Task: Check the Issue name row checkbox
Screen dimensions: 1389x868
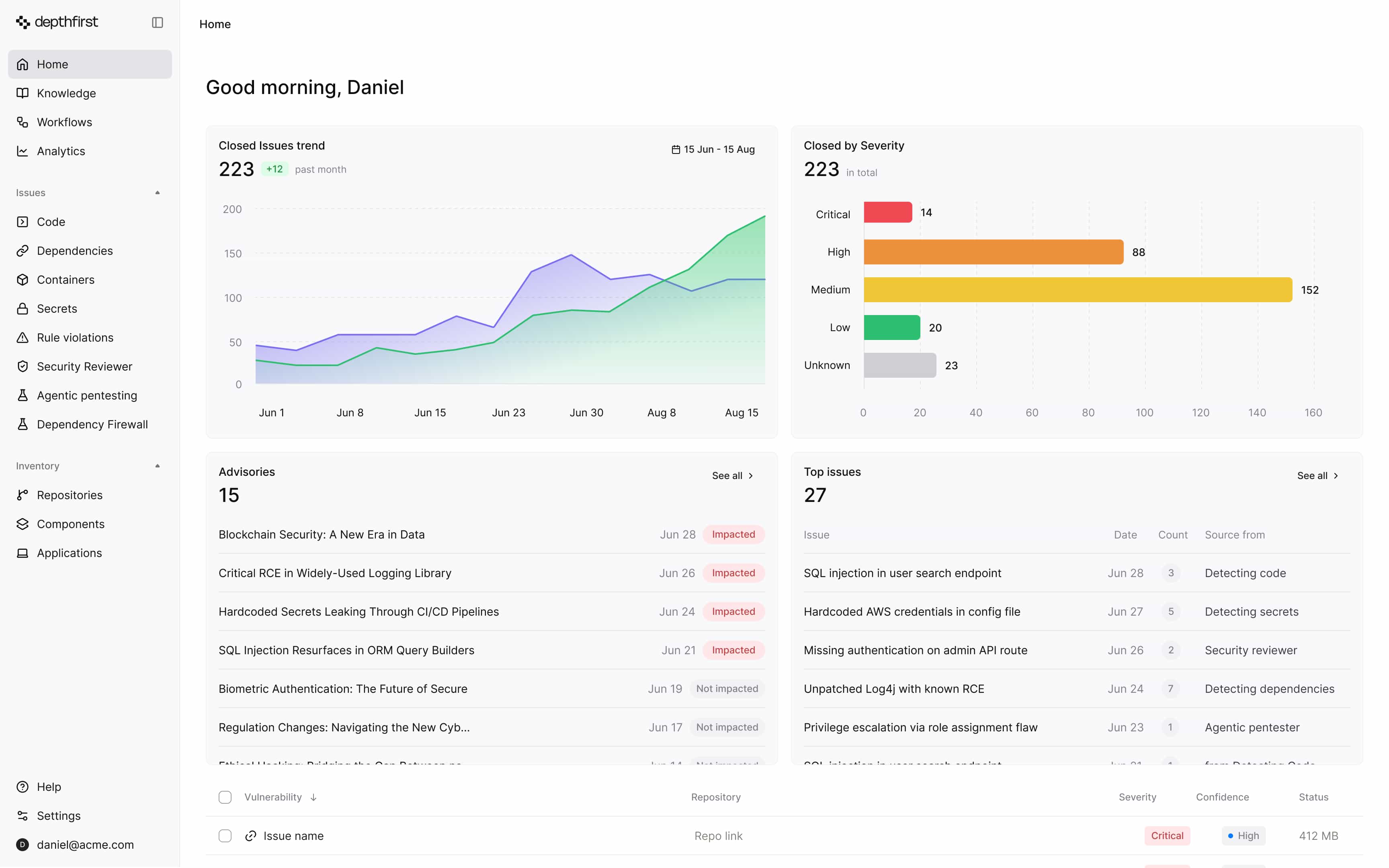Action: coord(225,836)
